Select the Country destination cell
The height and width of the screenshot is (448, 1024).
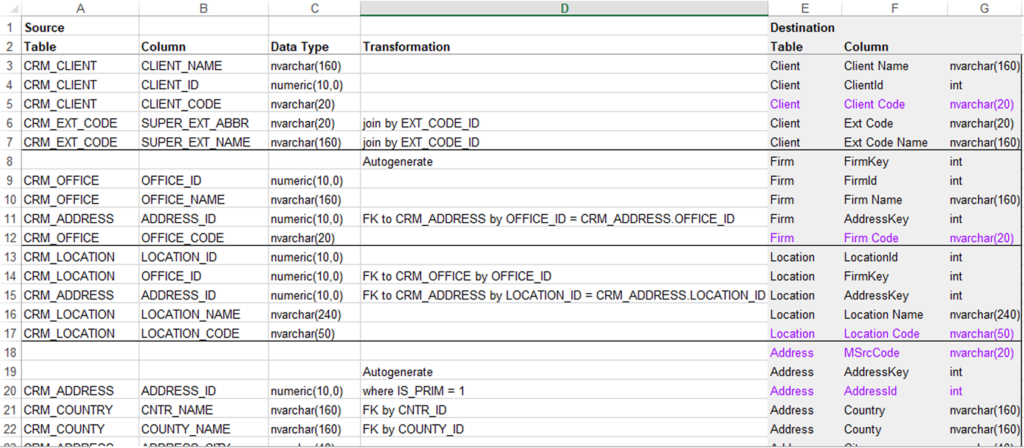(894, 410)
